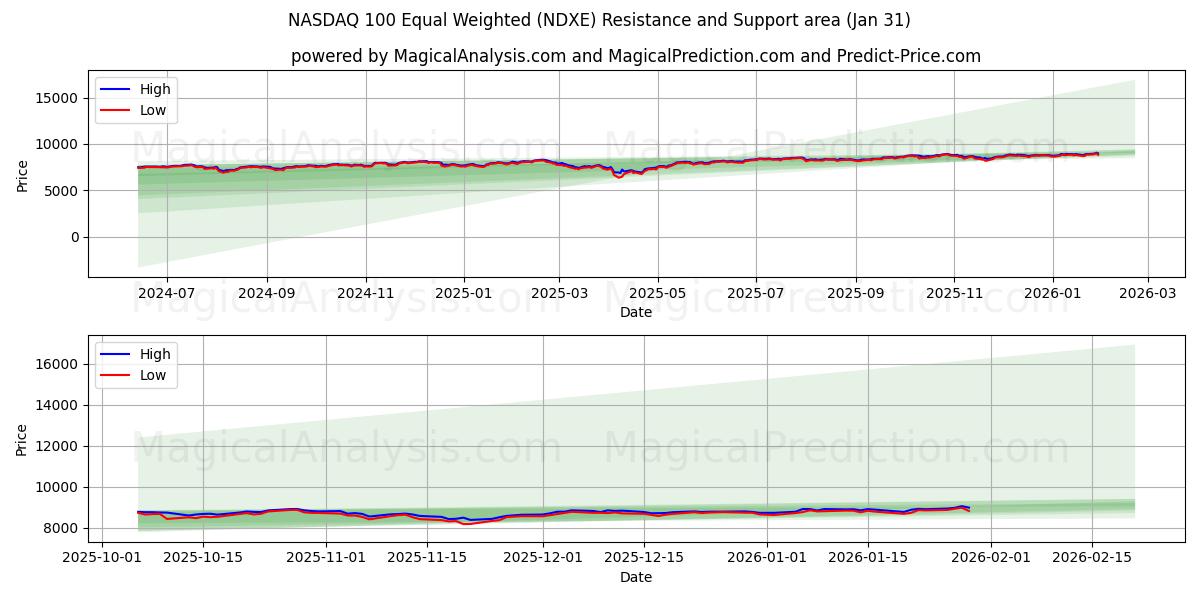Click the price dip area near 2025-04
The image size is (1200, 600).
pyautogui.click(x=620, y=175)
